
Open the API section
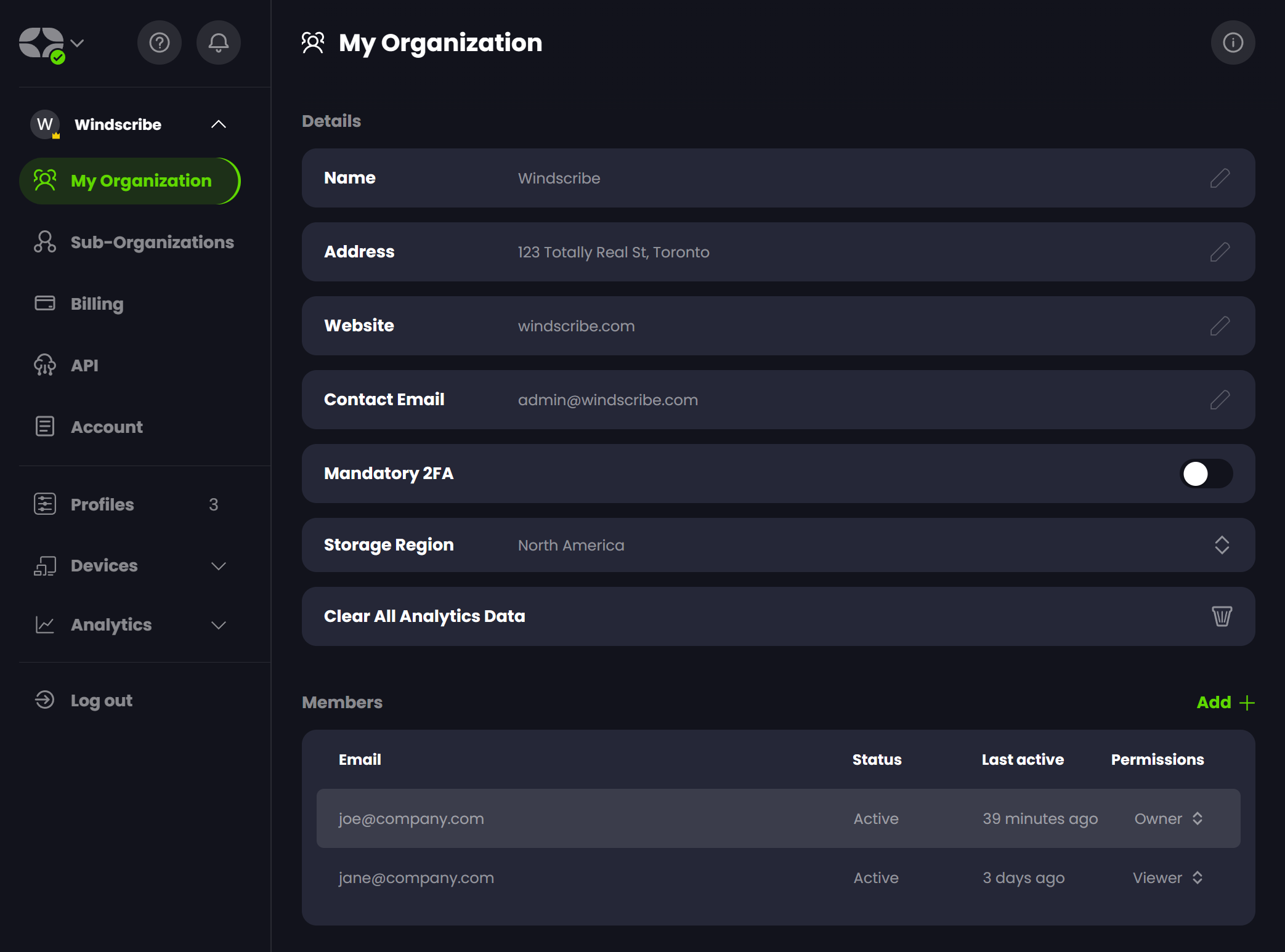84,365
